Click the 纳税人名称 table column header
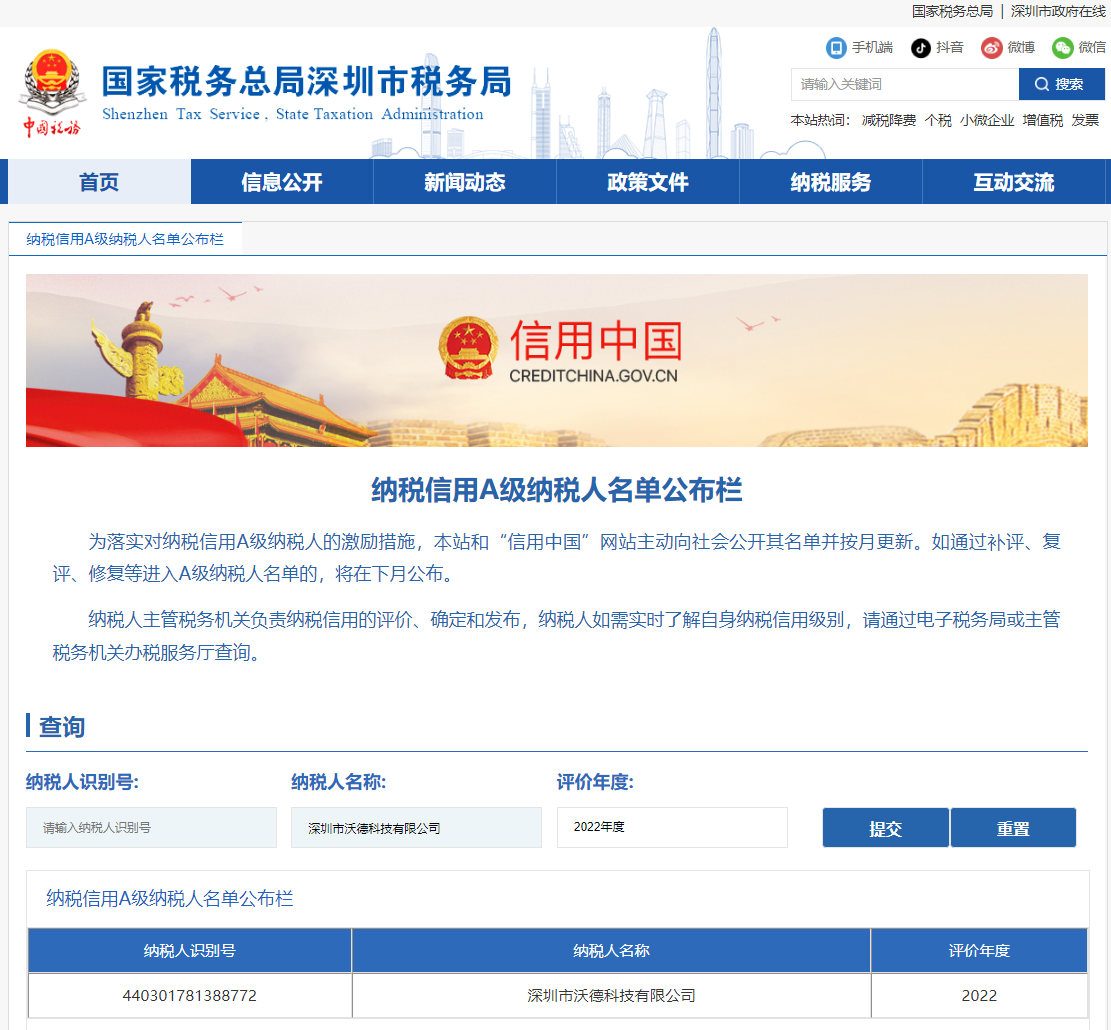Screen dimensions: 1111x1030 point(611,951)
